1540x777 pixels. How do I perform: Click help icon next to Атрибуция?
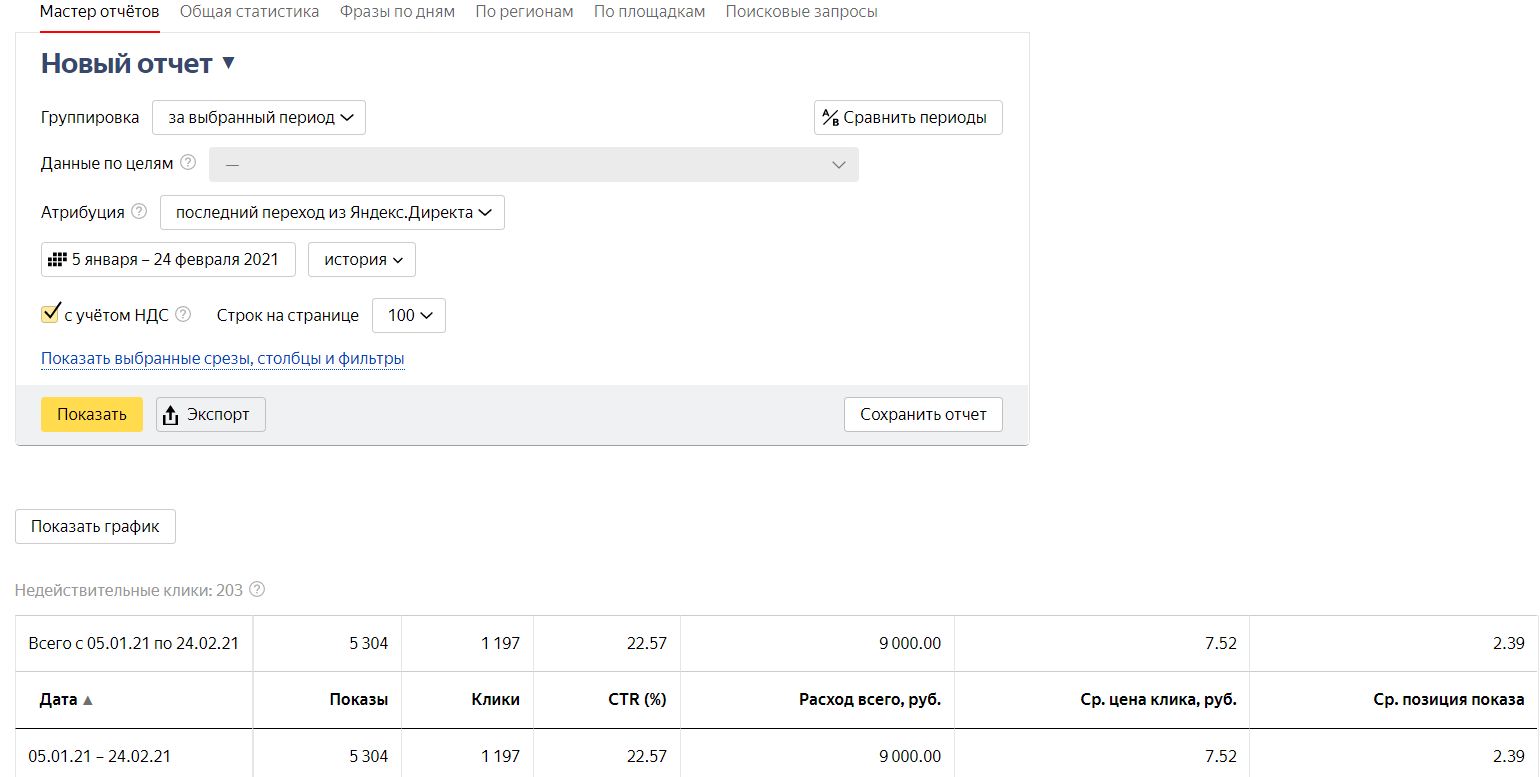(x=139, y=211)
